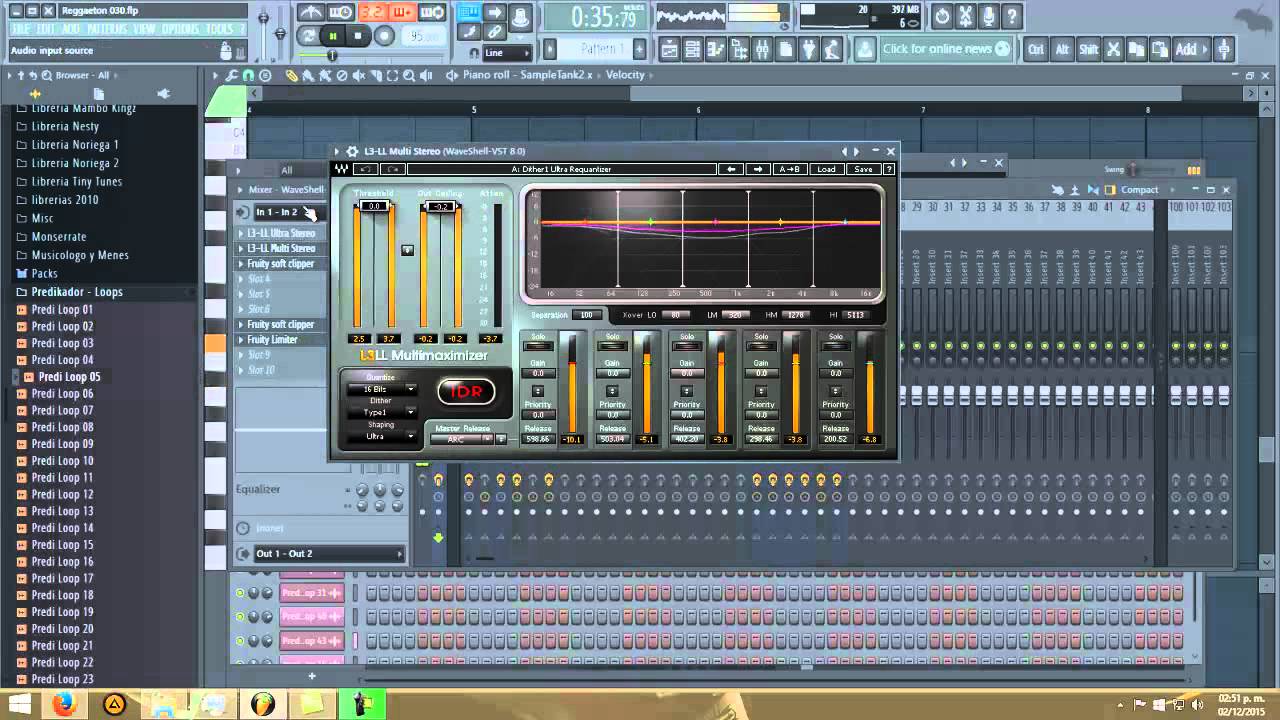
Task: Open audio editor scissors icon
Action: tap(965, 16)
